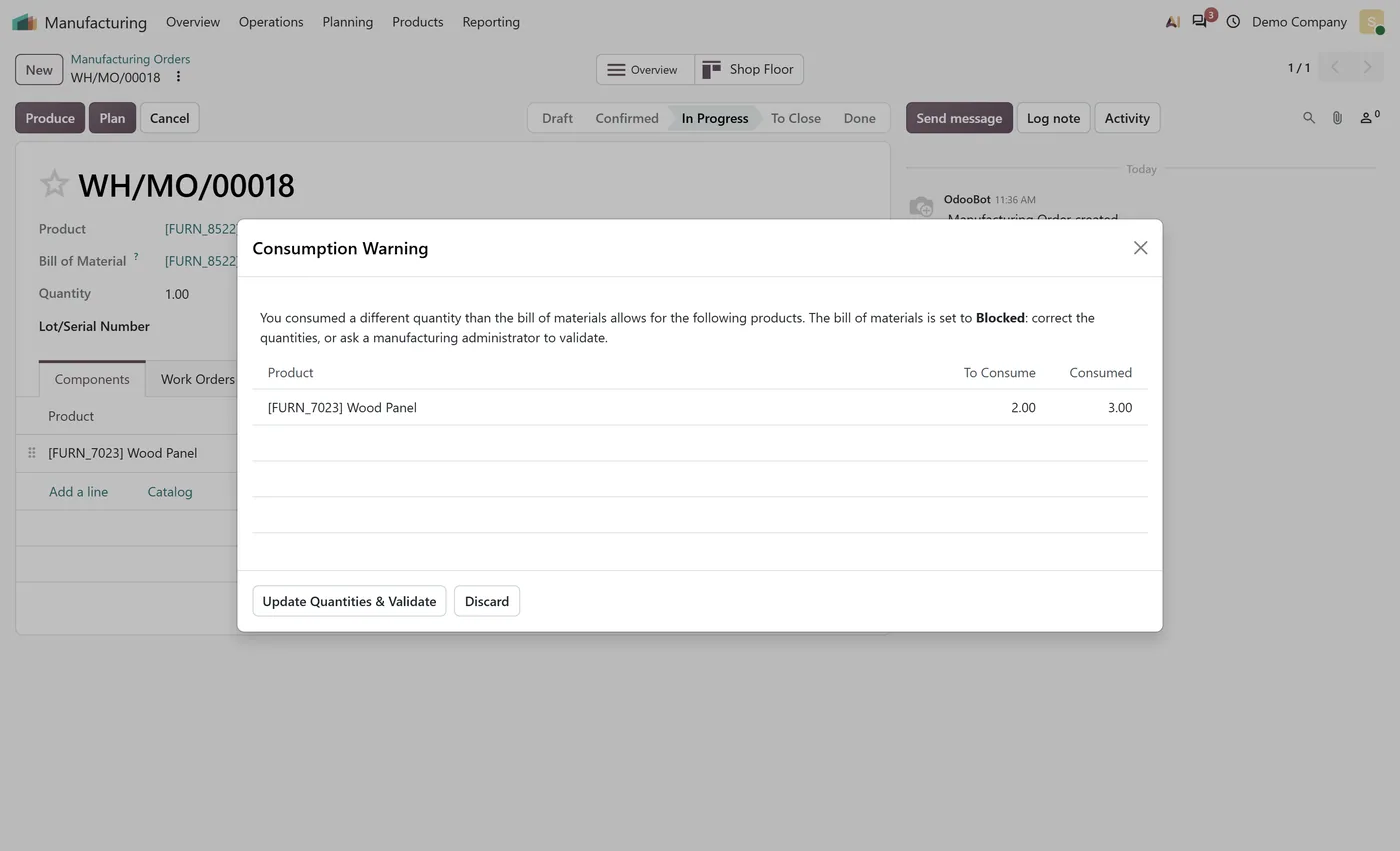The height and width of the screenshot is (851, 1400).
Task: Schedule an Activity in chatter
Action: (x=1127, y=118)
